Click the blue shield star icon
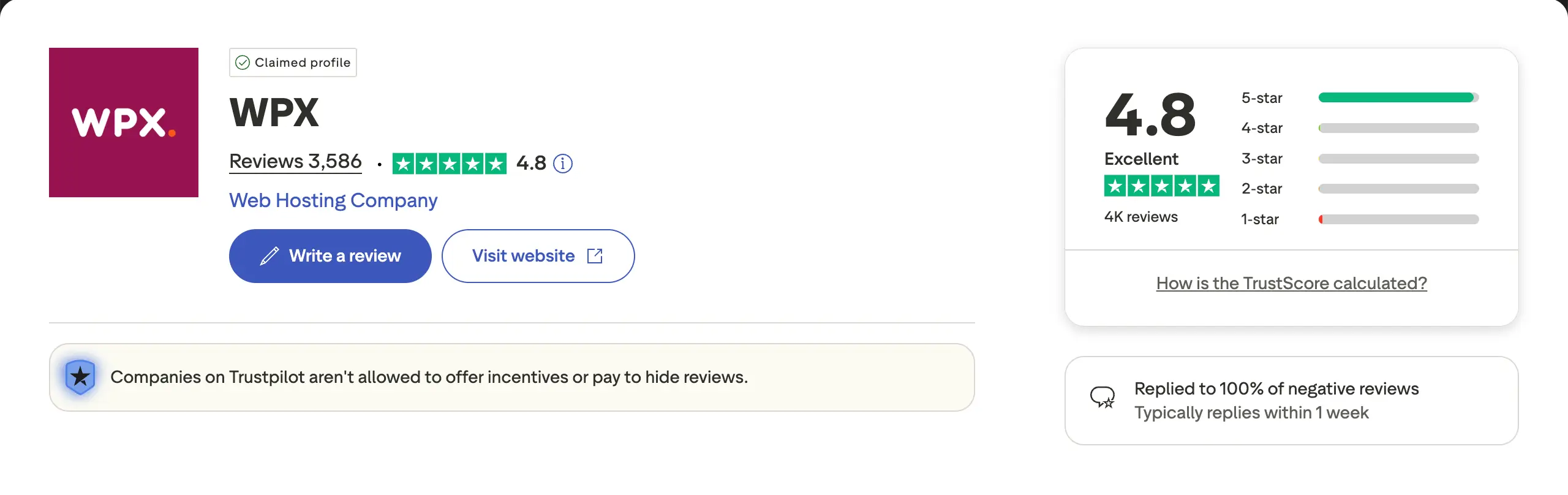Viewport: 1568px width, 495px height. click(80, 377)
